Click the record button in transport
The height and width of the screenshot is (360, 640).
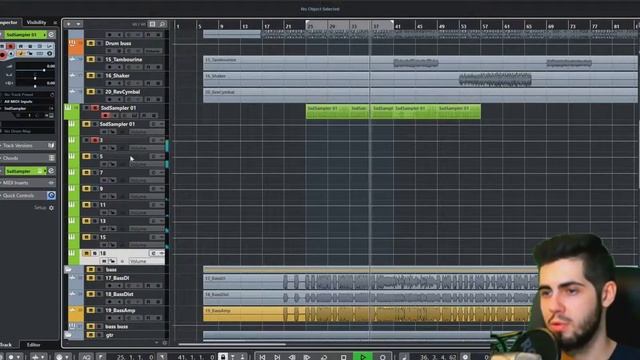pyautogui.click(x=382, y=357)
